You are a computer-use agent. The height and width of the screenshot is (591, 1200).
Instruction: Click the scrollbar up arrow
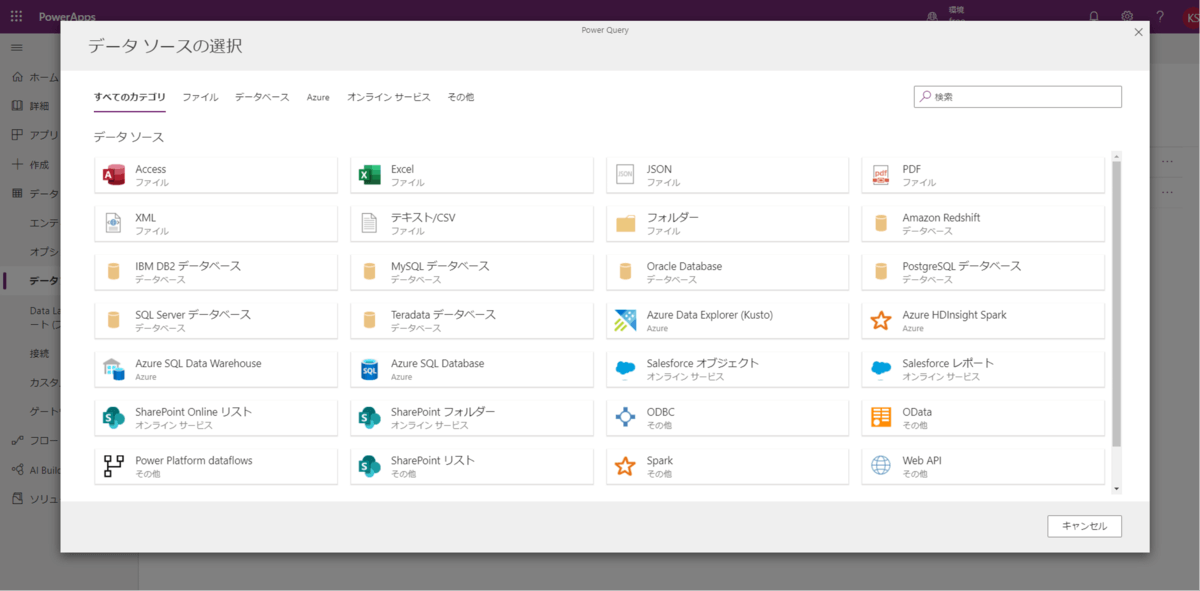[1117, 155]
